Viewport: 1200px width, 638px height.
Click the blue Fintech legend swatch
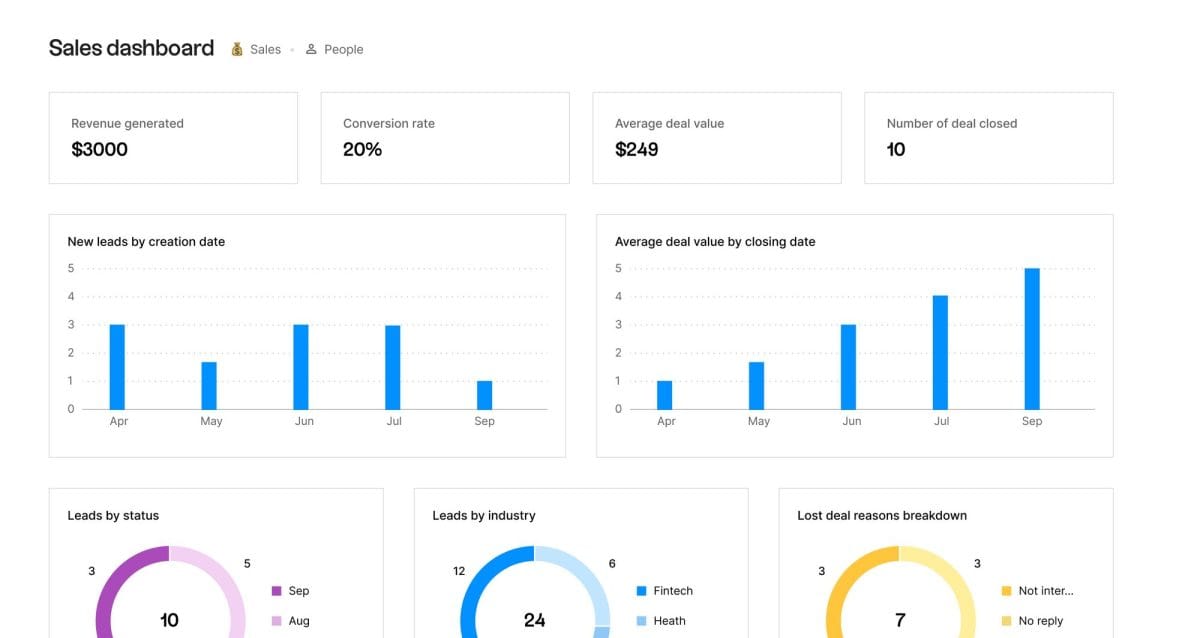[642, 591]
